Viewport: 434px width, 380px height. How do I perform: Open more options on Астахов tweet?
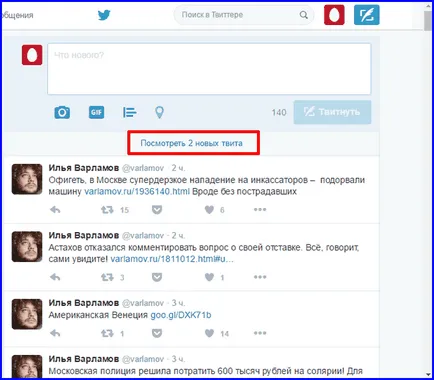click(x=260, y=277)
